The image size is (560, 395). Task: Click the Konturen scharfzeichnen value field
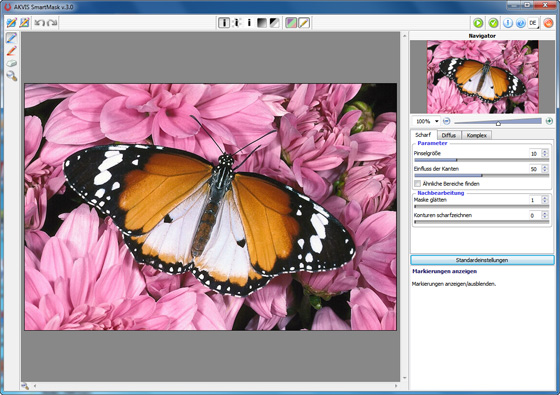click(x=534, y=215)
